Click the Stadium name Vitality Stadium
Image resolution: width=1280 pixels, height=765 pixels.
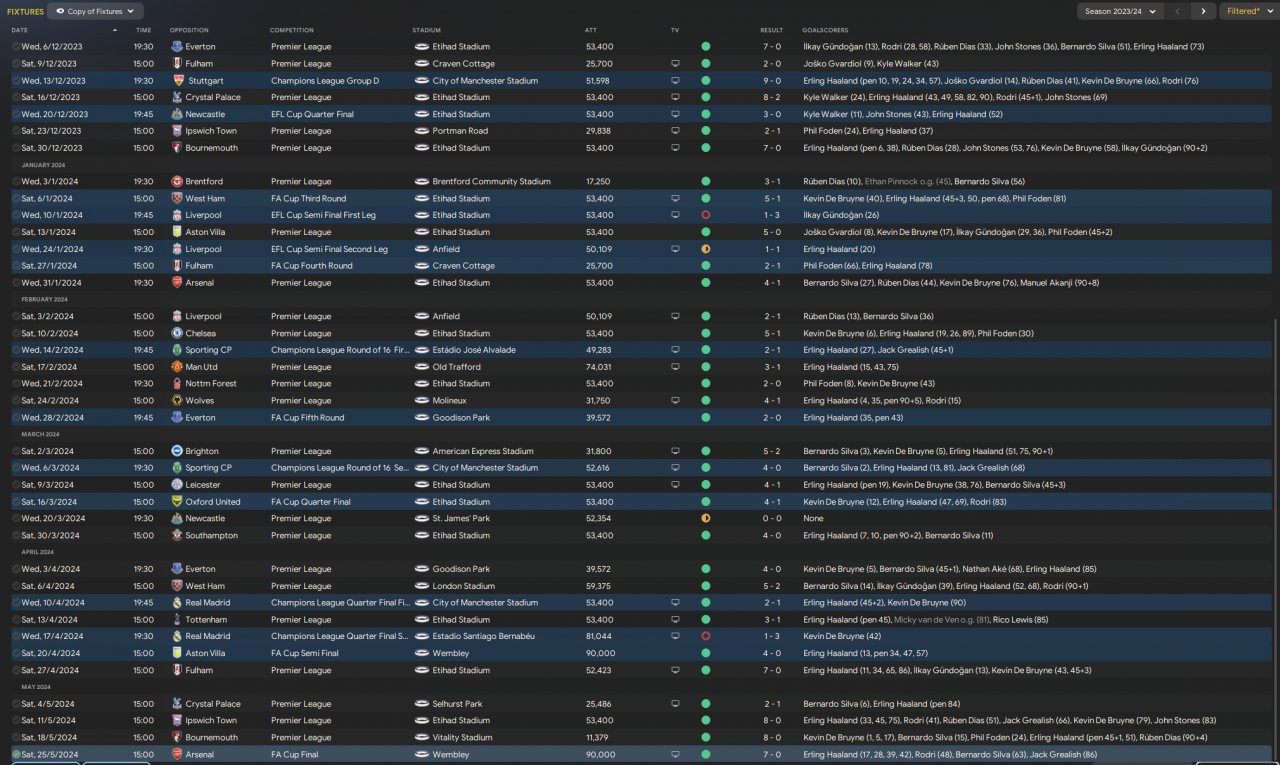pos(462,738)
